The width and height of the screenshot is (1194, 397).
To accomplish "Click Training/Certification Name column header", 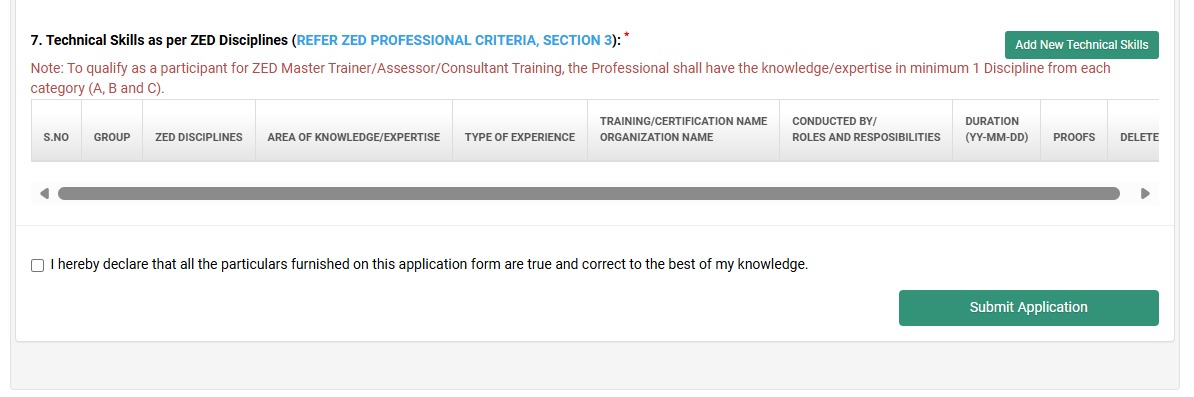I will [x=683, y=130].
